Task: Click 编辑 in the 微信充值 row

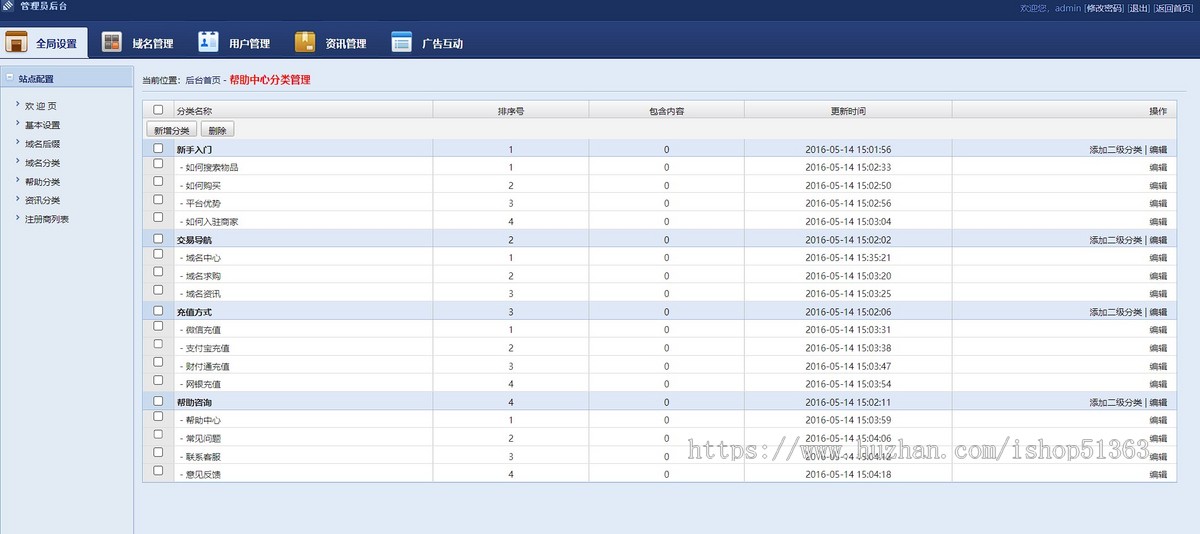Action: [1158, 330]
